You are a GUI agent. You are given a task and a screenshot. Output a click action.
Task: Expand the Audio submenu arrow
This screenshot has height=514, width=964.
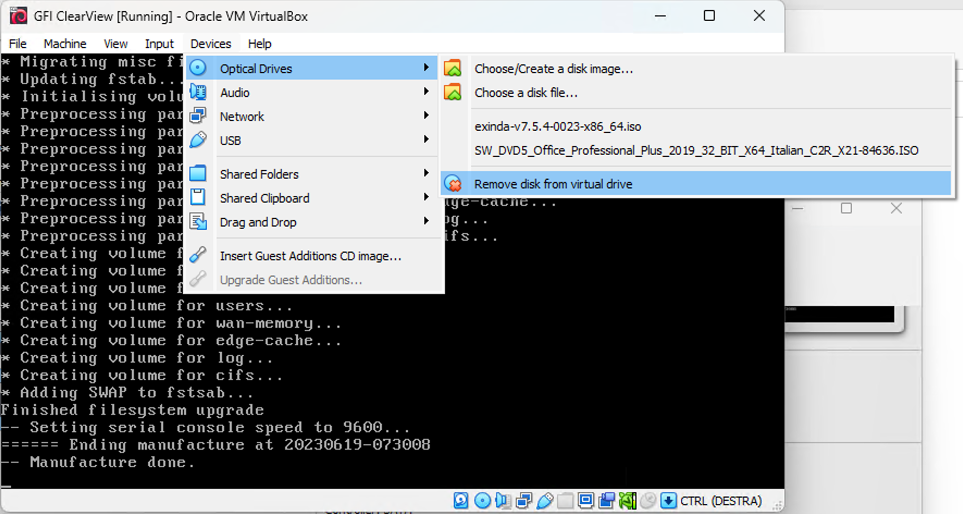point(426,91)
